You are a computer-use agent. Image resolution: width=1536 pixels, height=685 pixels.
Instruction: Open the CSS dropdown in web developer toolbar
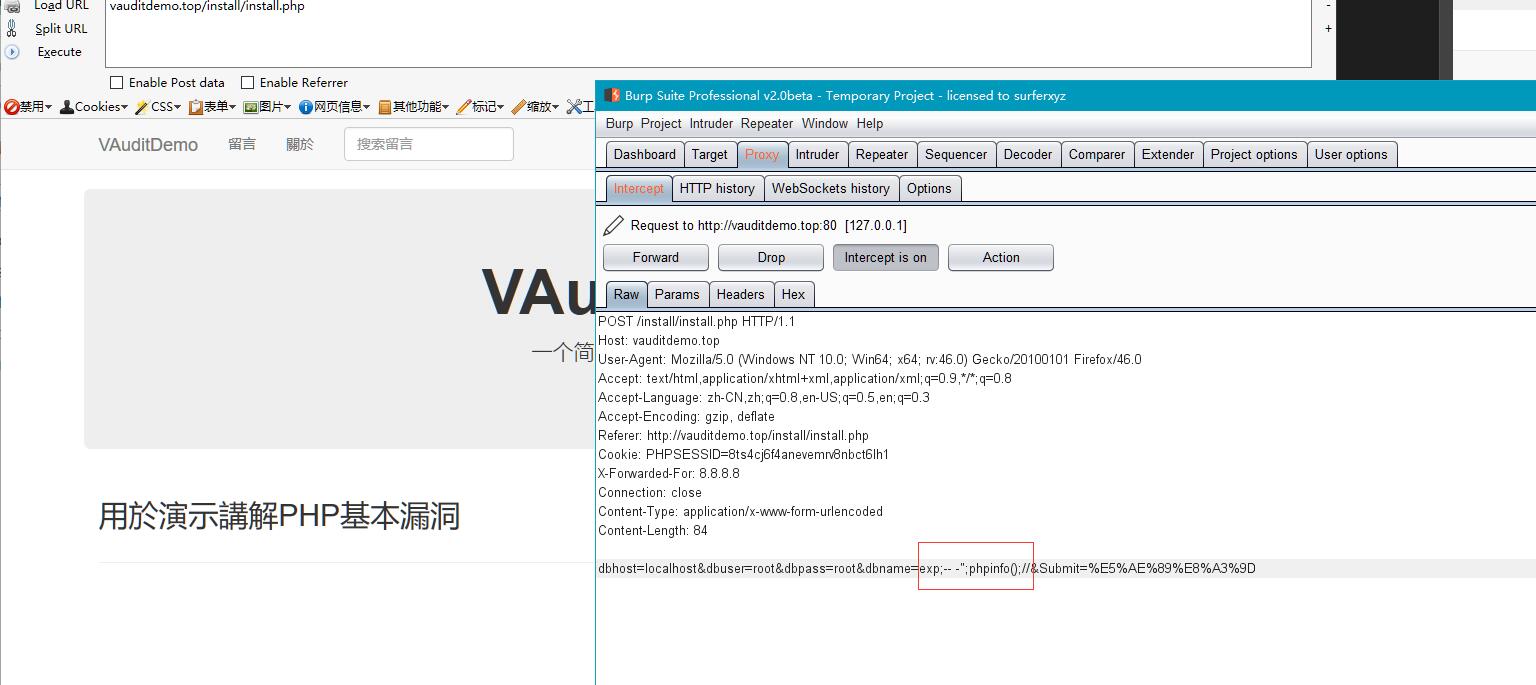(158, 107)
